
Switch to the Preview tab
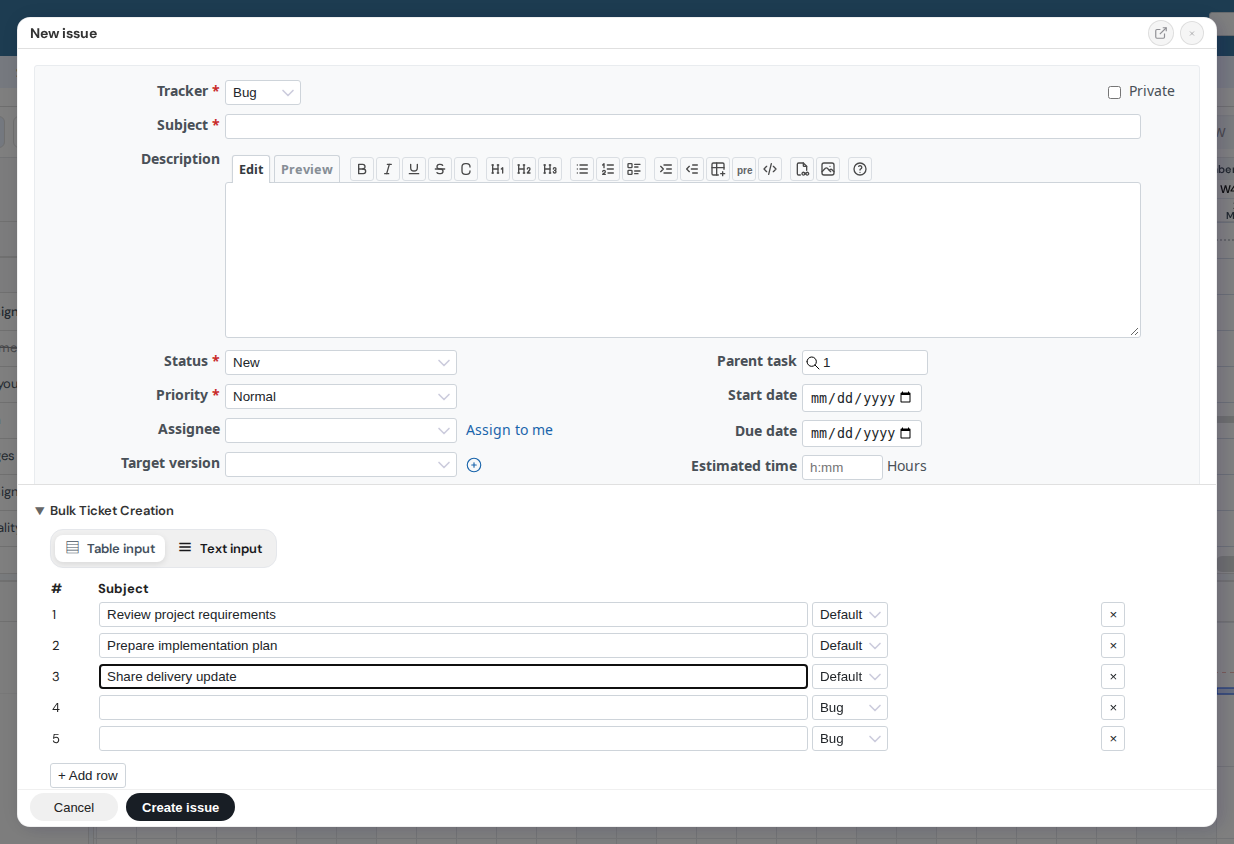click(x=307, y=169)
